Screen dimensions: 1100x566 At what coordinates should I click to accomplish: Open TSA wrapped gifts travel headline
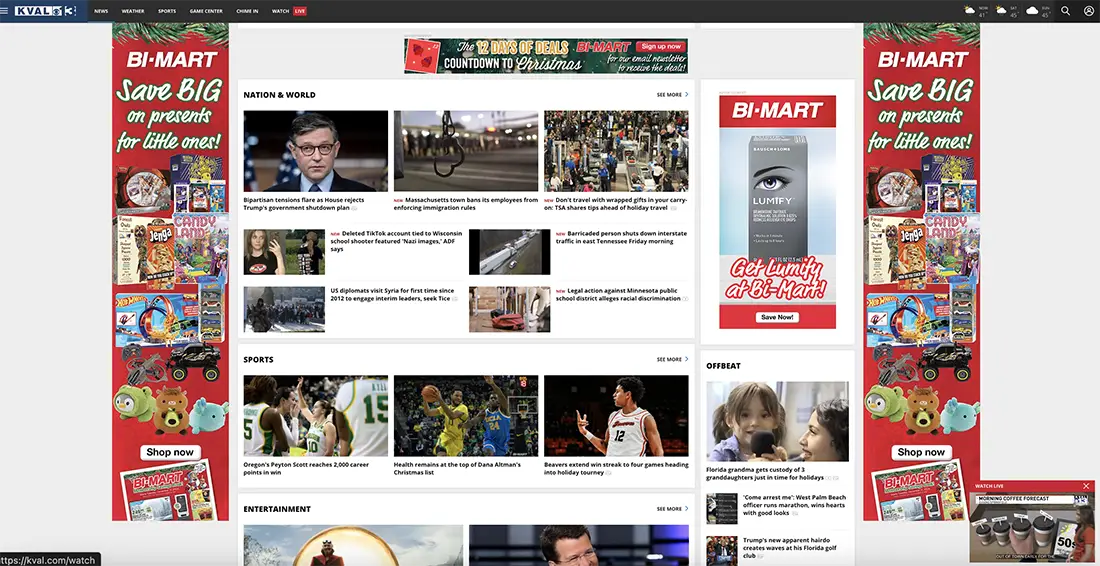click(616, 203)
